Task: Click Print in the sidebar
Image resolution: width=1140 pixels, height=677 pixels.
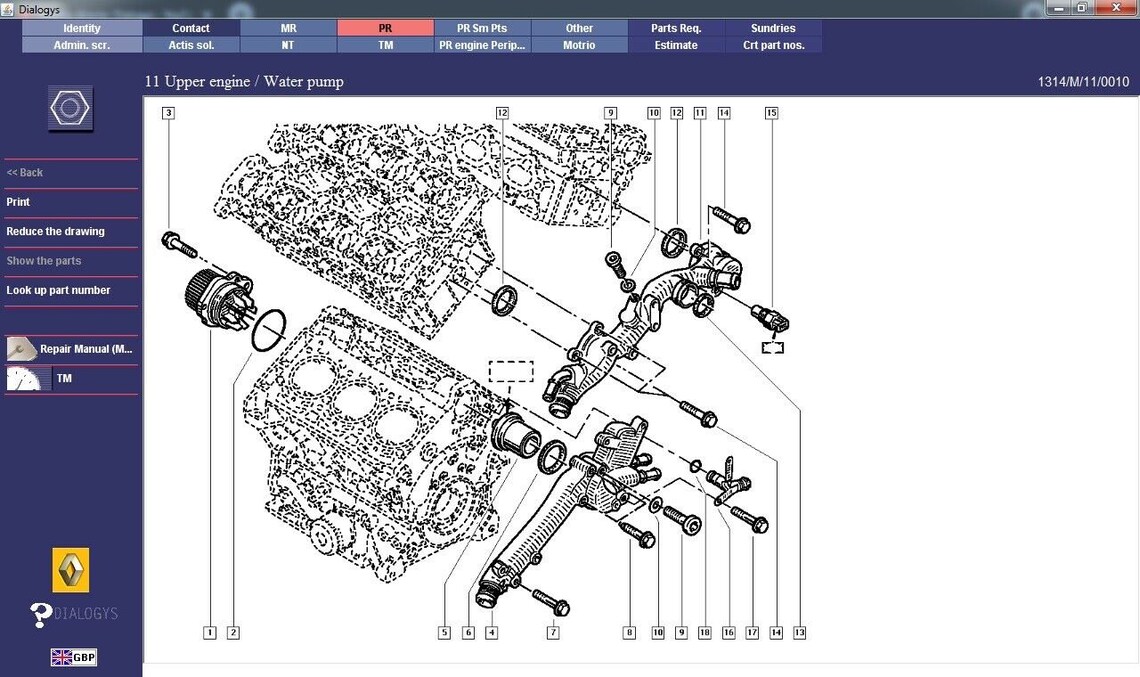Action: coord(17,201)
